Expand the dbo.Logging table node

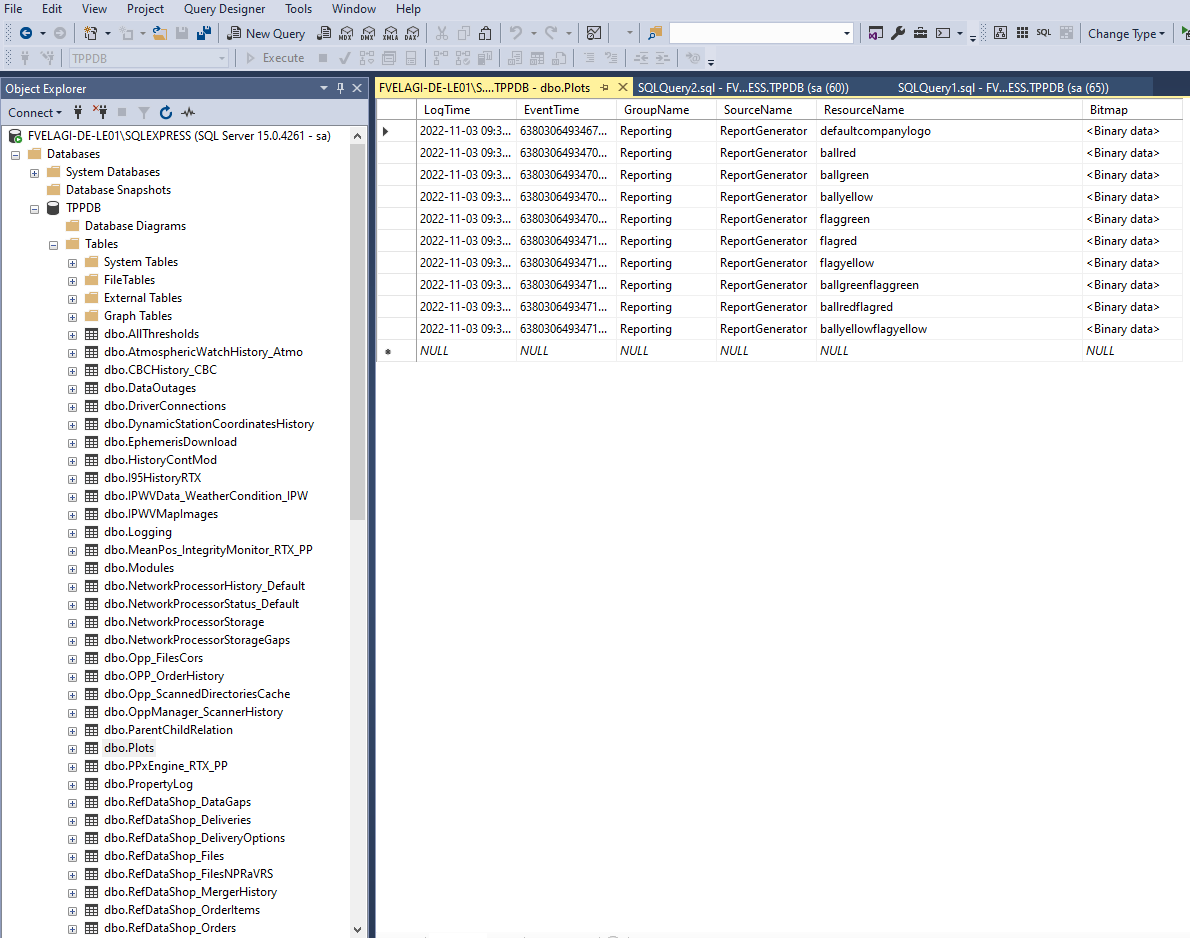tap(72, 532)
